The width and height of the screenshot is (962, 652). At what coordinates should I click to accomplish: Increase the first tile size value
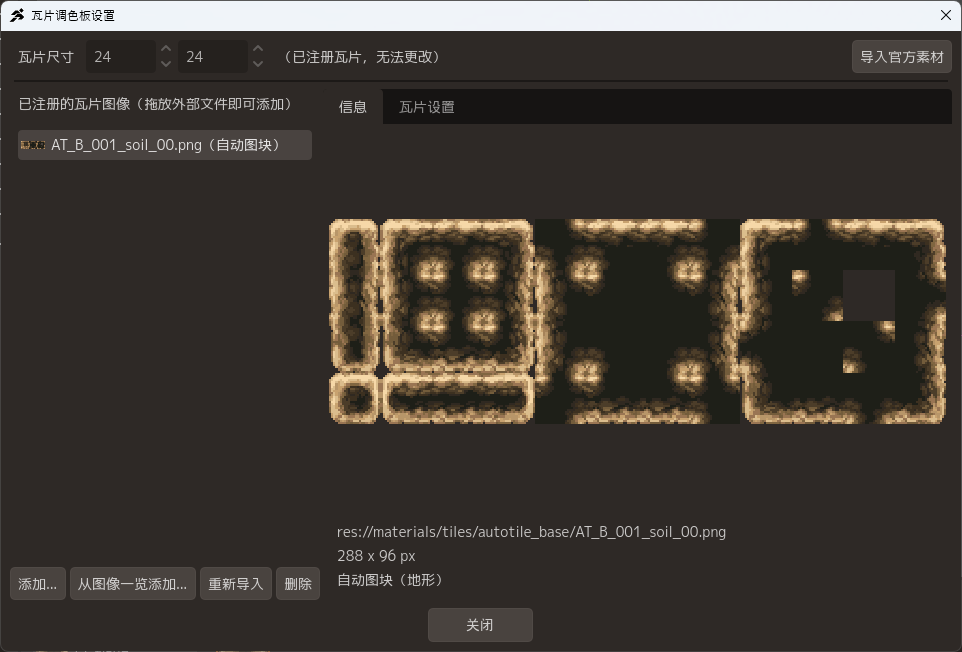click(166, 49)
